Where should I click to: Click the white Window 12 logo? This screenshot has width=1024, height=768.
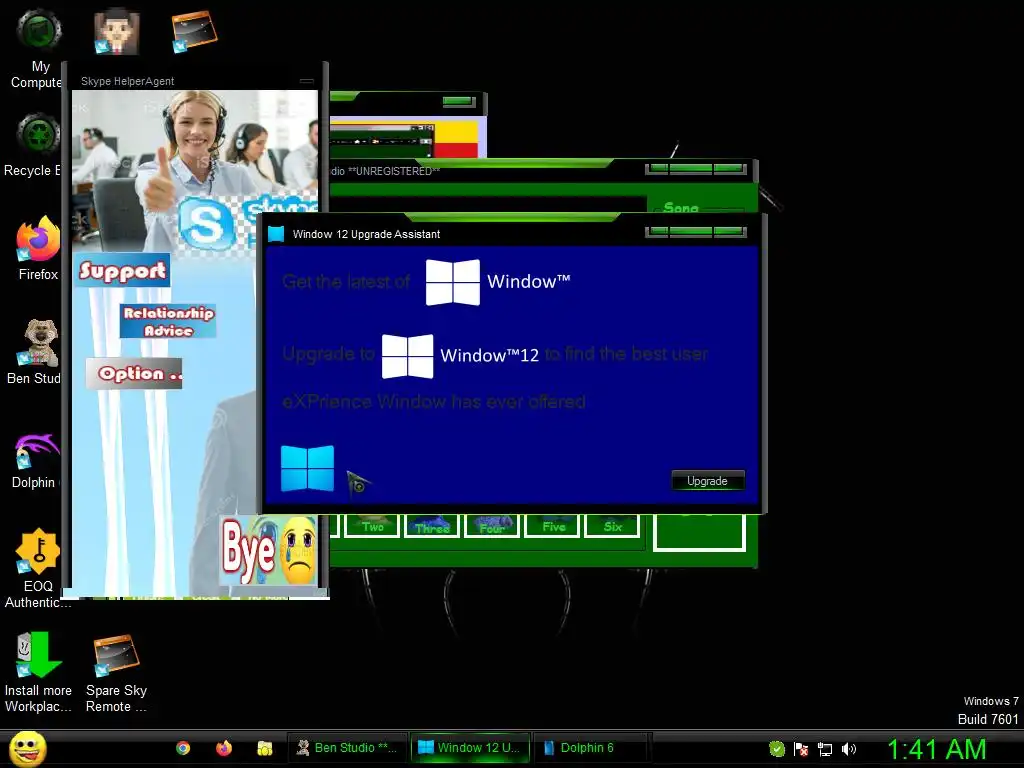click(x=408, y=356)
